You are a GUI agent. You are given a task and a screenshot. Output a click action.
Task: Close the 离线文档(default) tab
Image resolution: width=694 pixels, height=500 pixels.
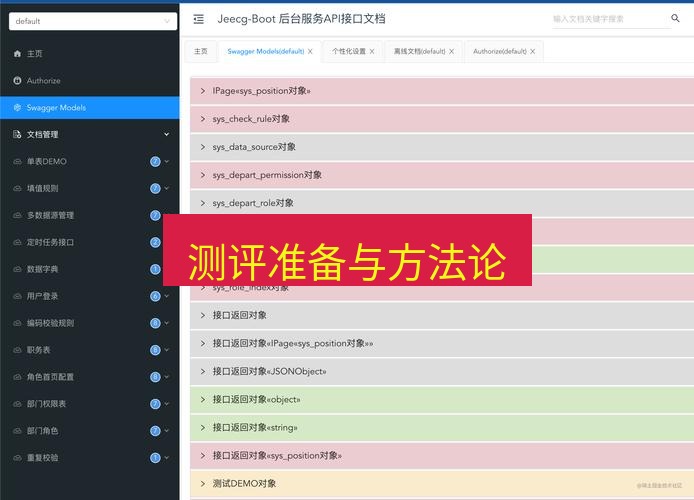tap(451, 51)
